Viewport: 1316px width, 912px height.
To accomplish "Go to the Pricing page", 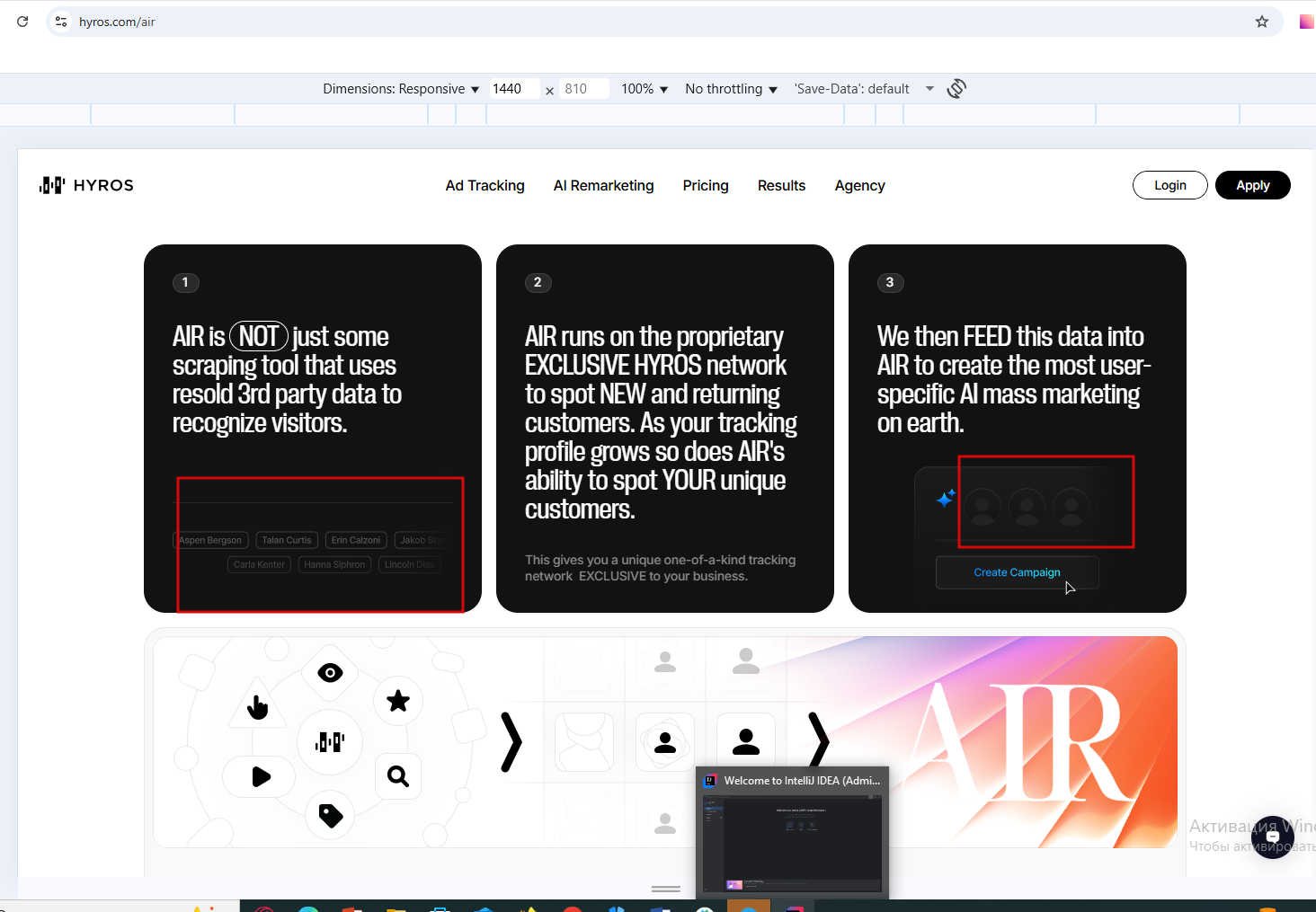I will (706, 185).
